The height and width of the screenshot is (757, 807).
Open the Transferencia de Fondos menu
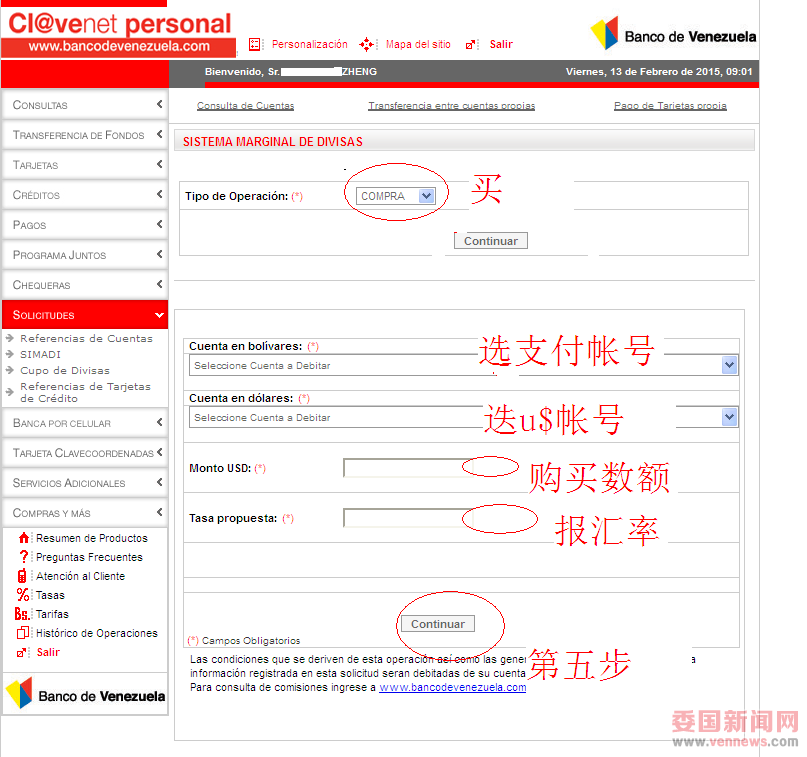[x=85, y=135]
